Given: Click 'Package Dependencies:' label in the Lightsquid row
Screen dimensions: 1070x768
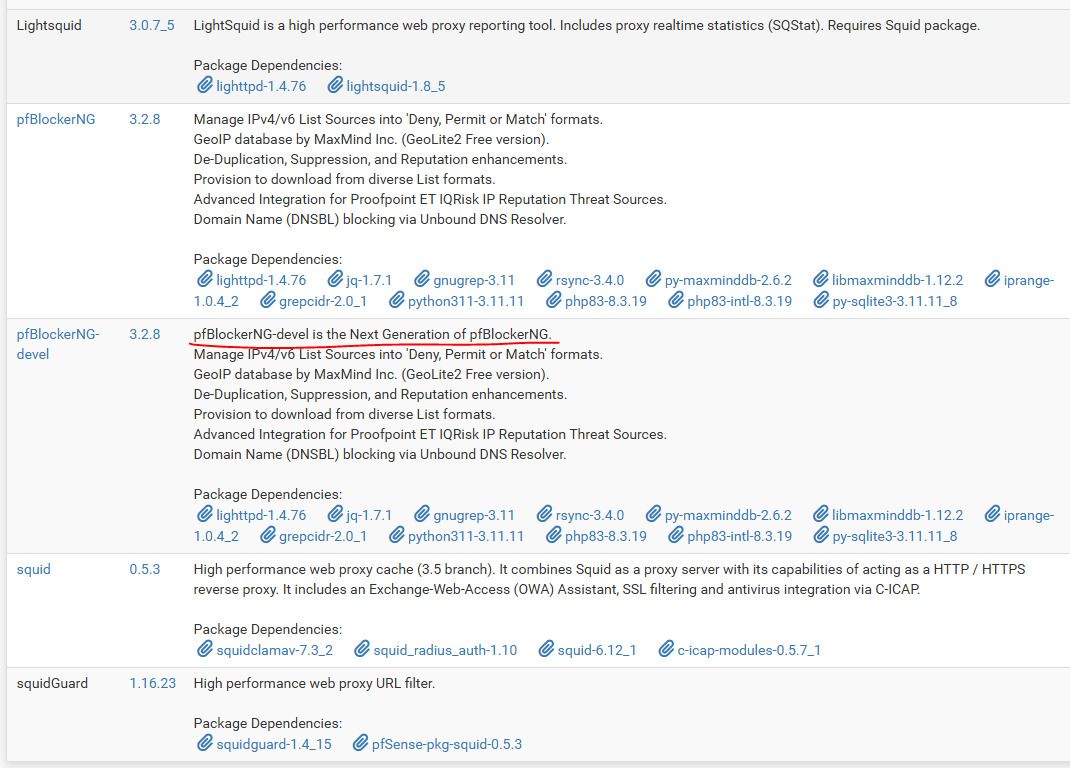Looking at the screenshot, I should [x=268, y=66].
